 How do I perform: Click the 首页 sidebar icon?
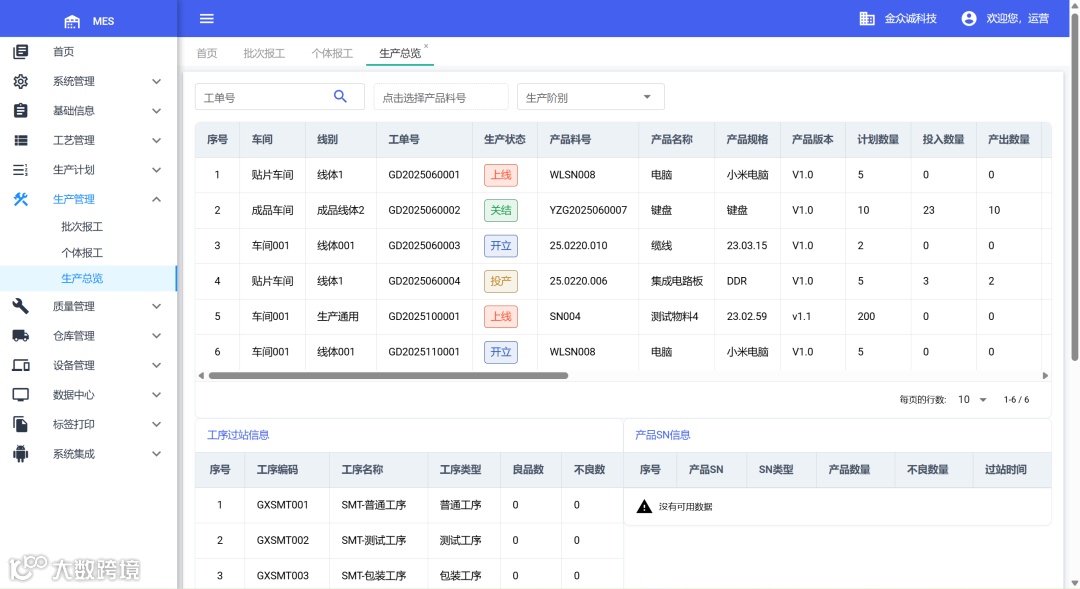pyautogui.click(x=21, y=52)
